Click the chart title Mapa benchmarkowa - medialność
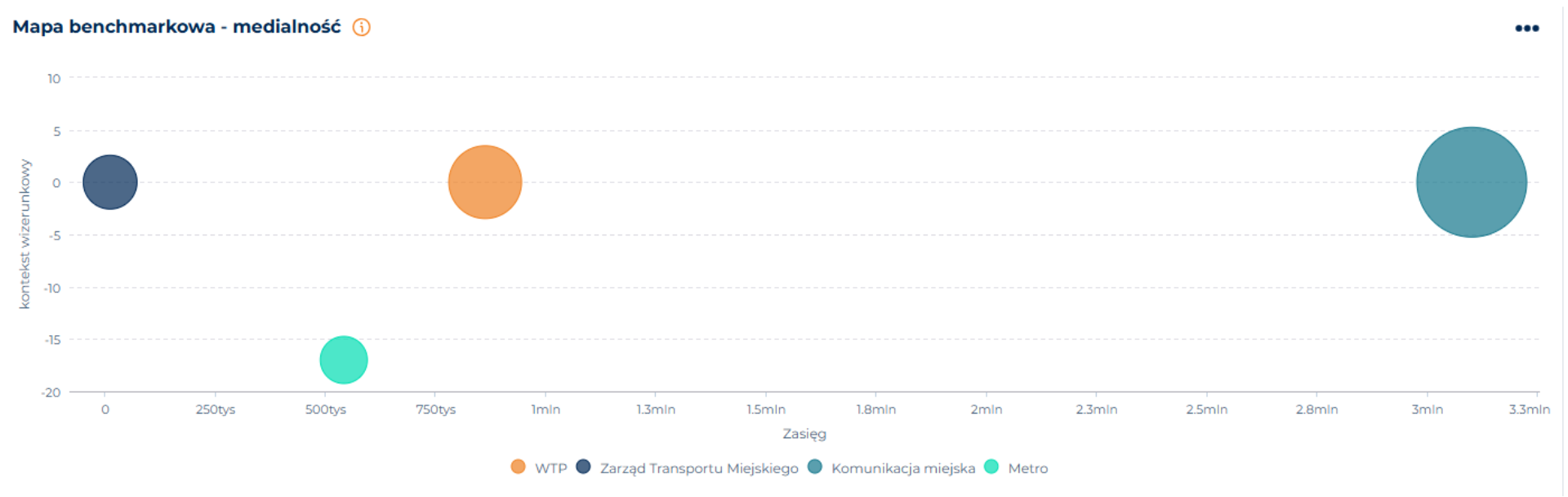The image size is (1568, 497). tap(176, 27)
